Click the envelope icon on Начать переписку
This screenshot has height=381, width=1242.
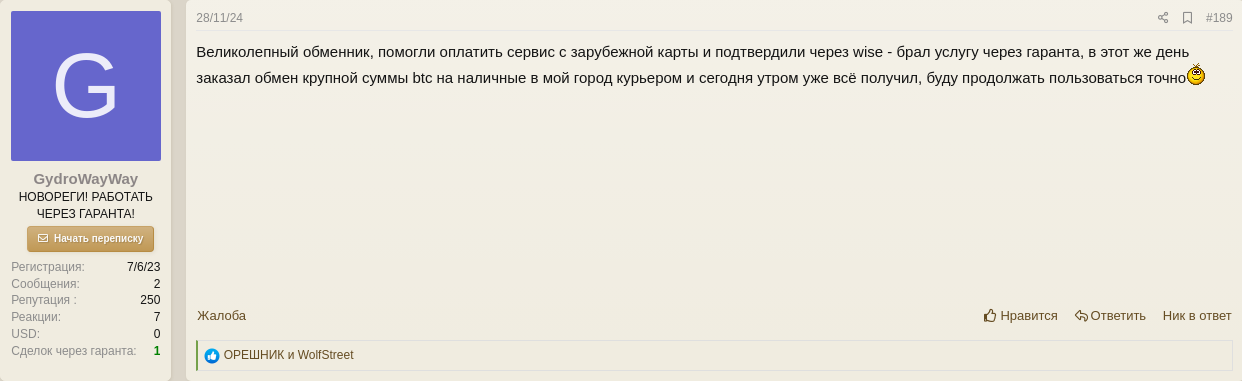point(43,239)
